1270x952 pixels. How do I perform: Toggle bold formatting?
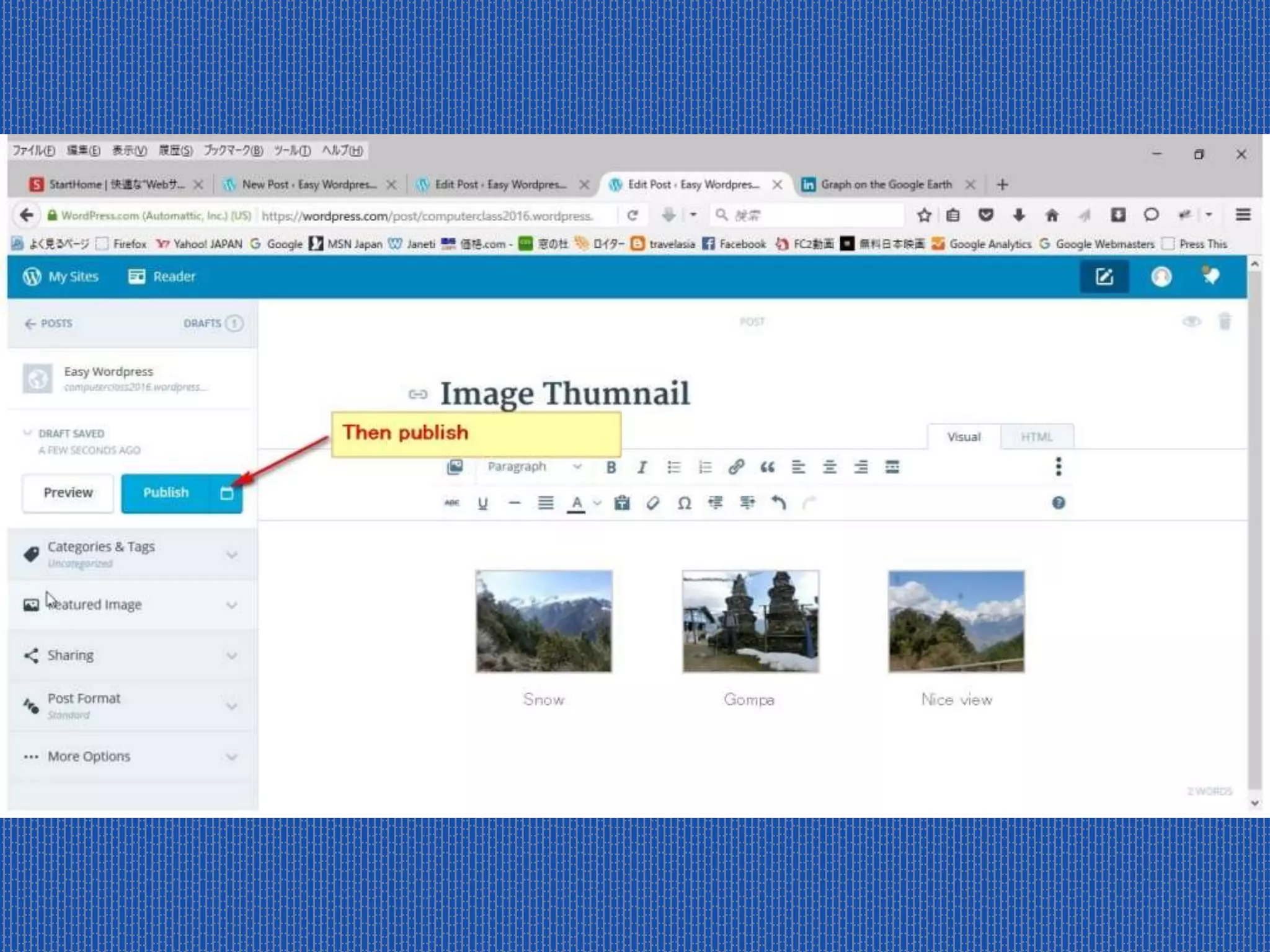pos(611,467)
